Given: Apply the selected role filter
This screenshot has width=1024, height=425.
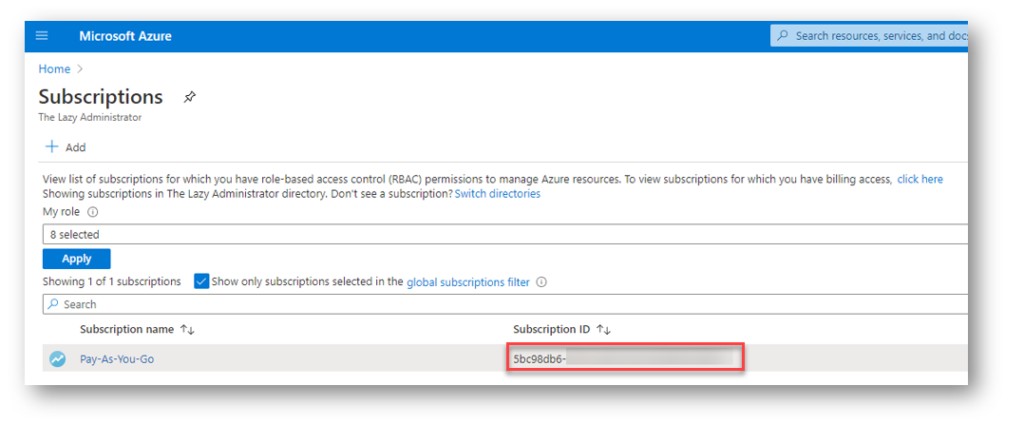Looking at the screenshot, I should (x=76, y=259).
